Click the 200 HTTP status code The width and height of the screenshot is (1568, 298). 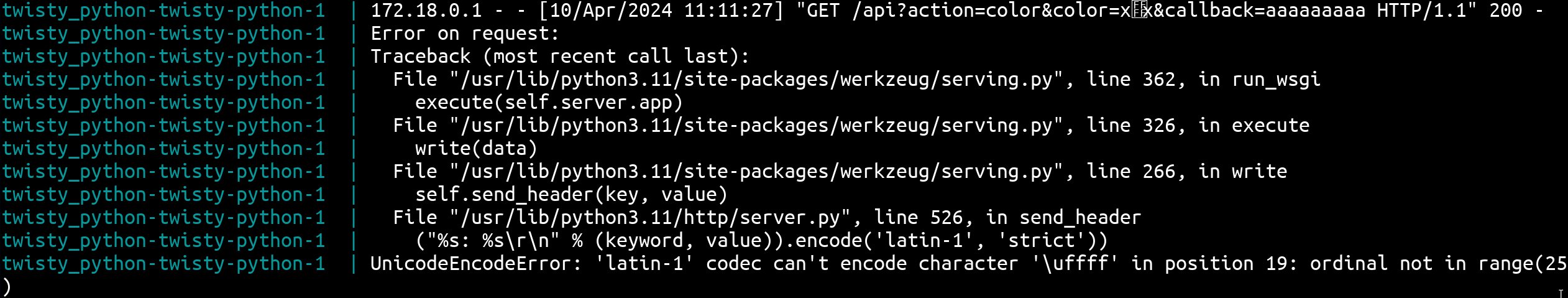tap(1505, 11)
